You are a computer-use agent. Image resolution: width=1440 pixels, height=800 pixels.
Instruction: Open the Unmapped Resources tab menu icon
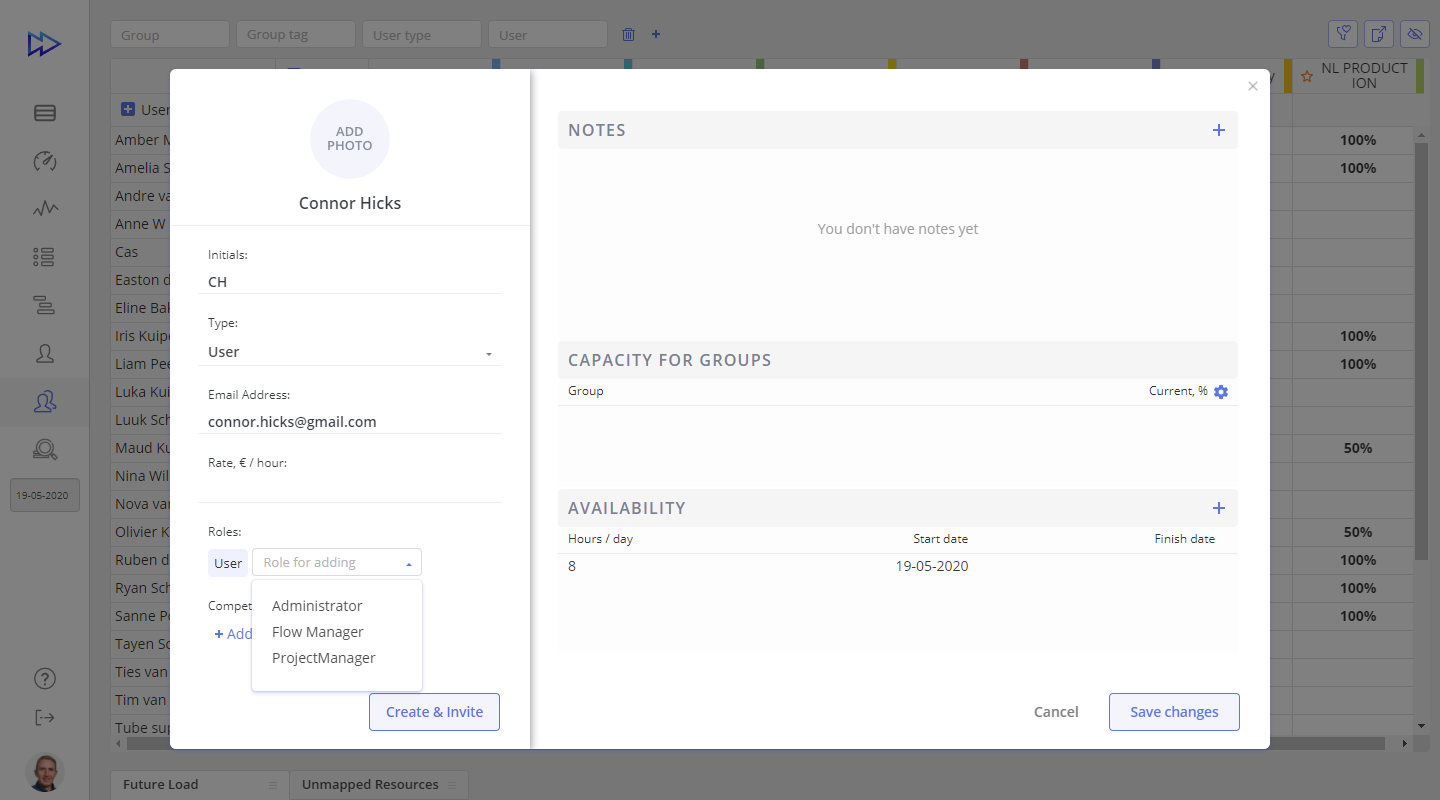(x=452, y=785)
